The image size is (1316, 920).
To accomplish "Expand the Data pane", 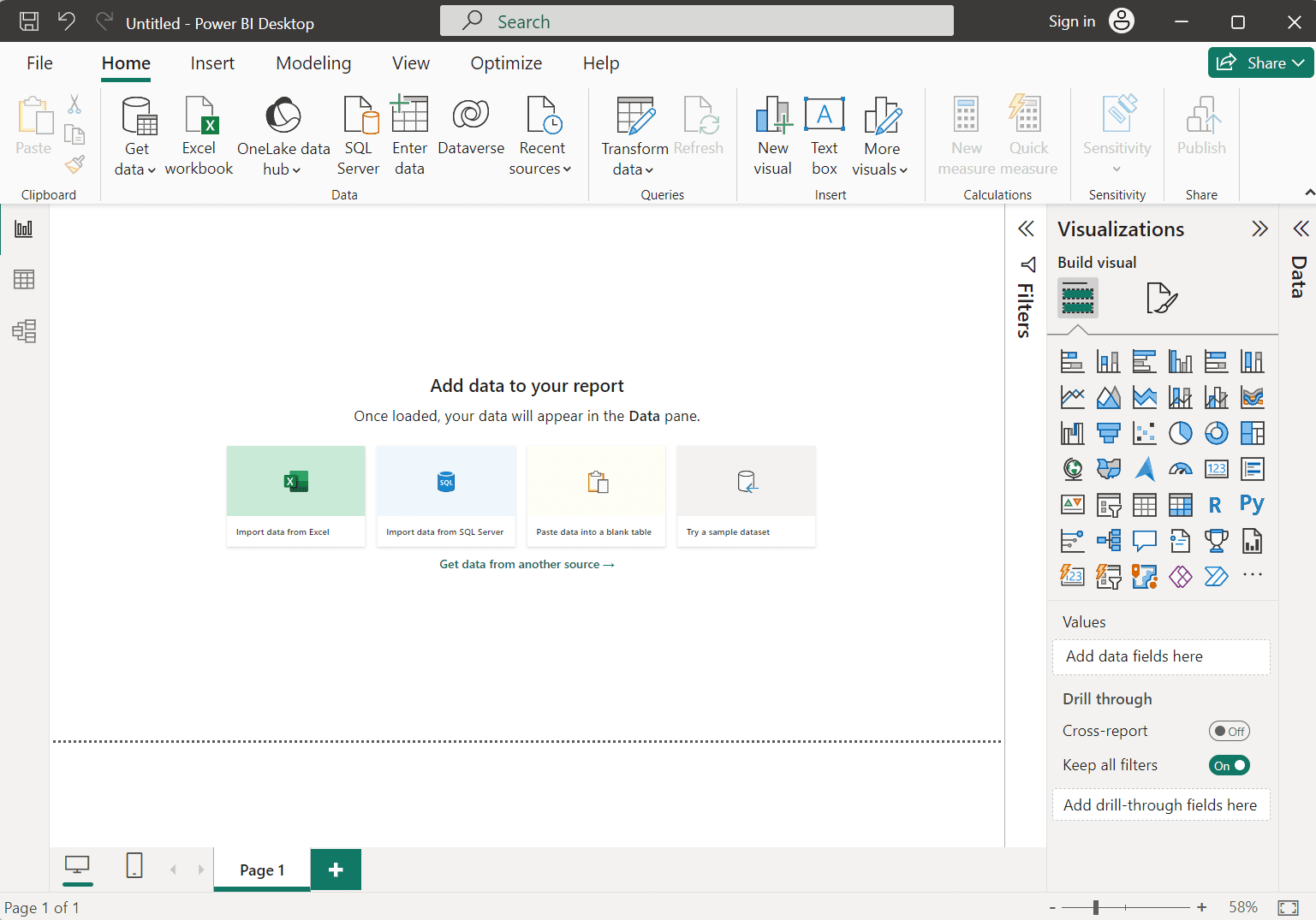I will (x=1301, y=229).
